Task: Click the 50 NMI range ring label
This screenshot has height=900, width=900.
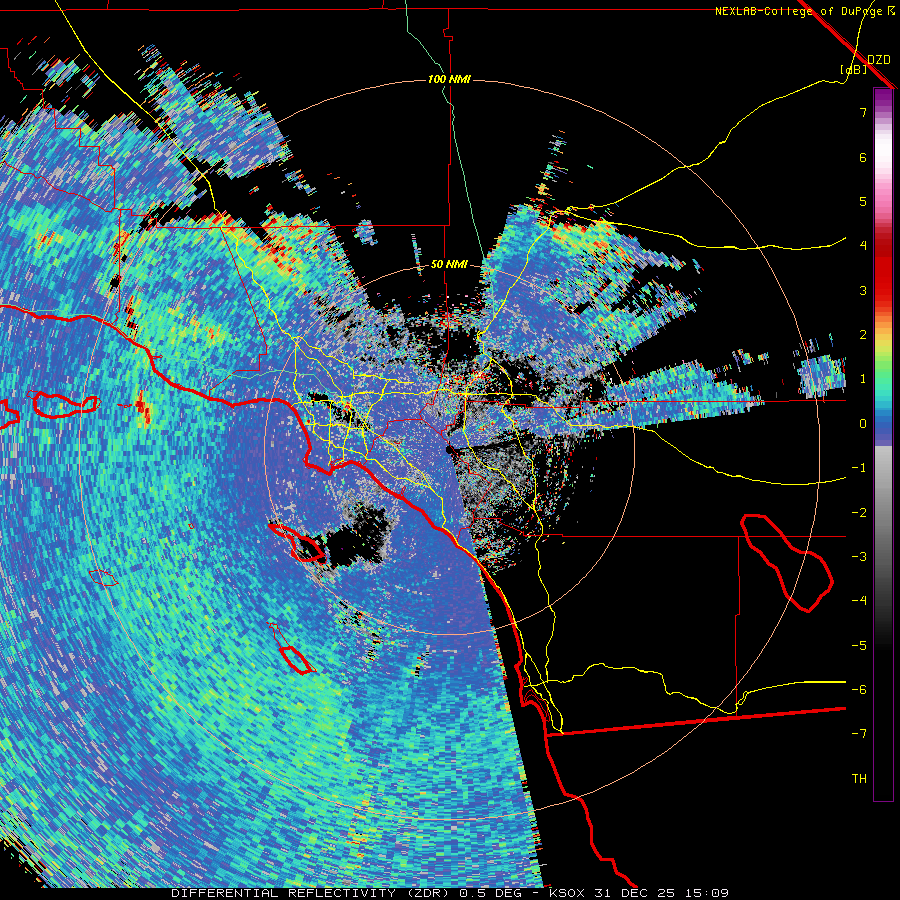Action: 449,265
